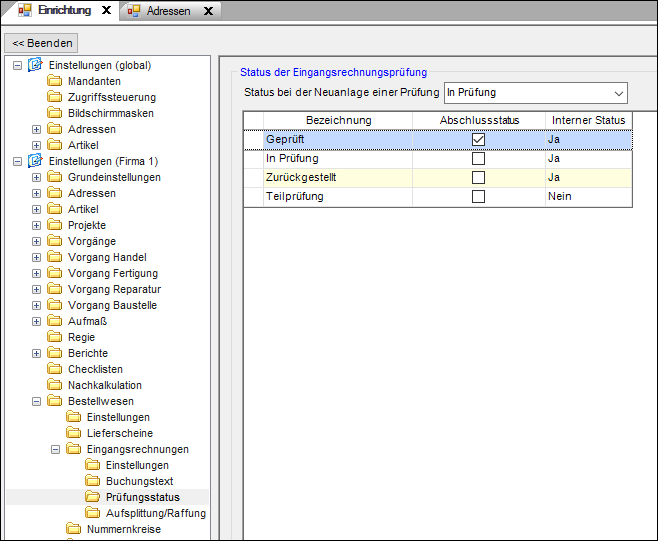Click the Vorgang Reparatur folder icon

pyautogui.click(x=55, y=289)
